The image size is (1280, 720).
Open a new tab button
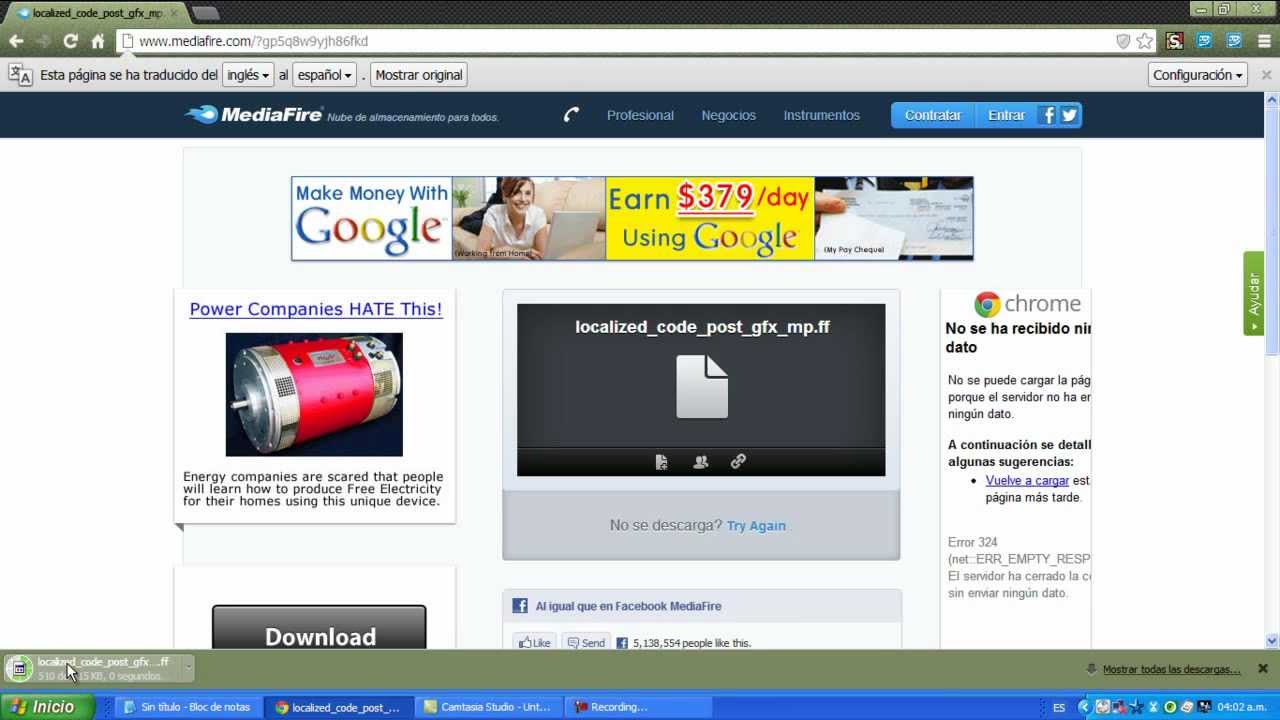click(x=205, y=13)
